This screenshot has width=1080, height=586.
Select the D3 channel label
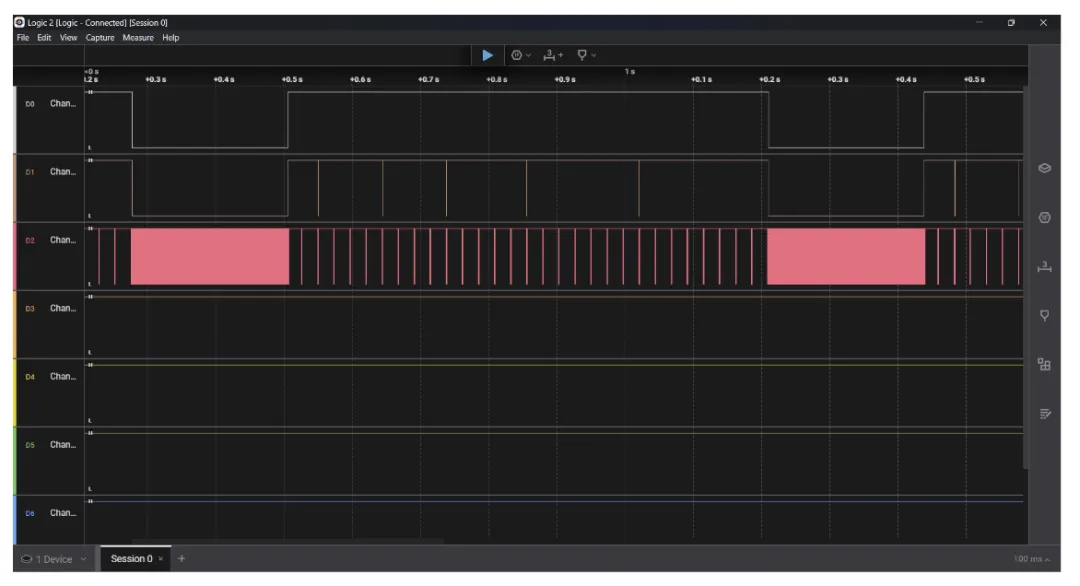[50, 308]
